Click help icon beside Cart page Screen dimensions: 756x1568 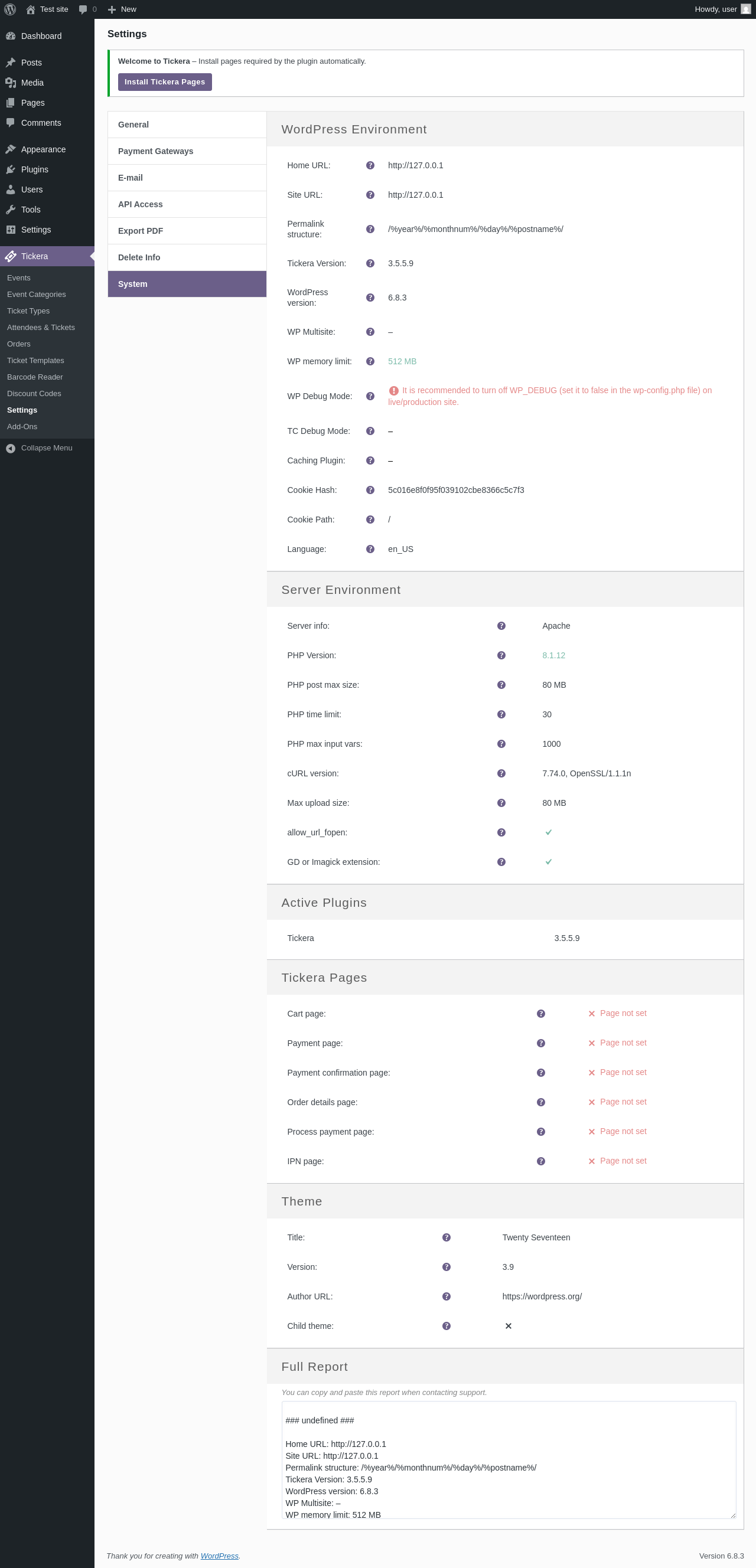point(540,1014)
